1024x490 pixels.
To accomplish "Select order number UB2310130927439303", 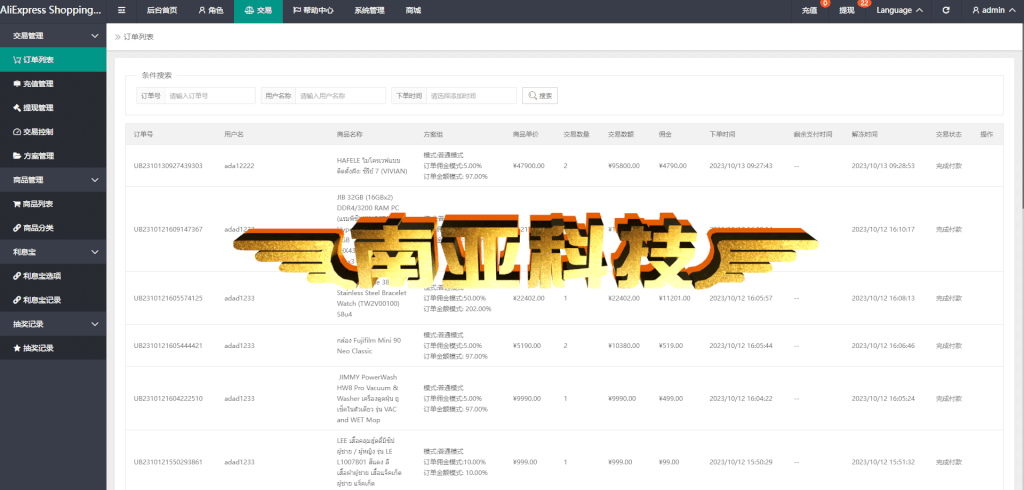I will click(x=168, y=166).
